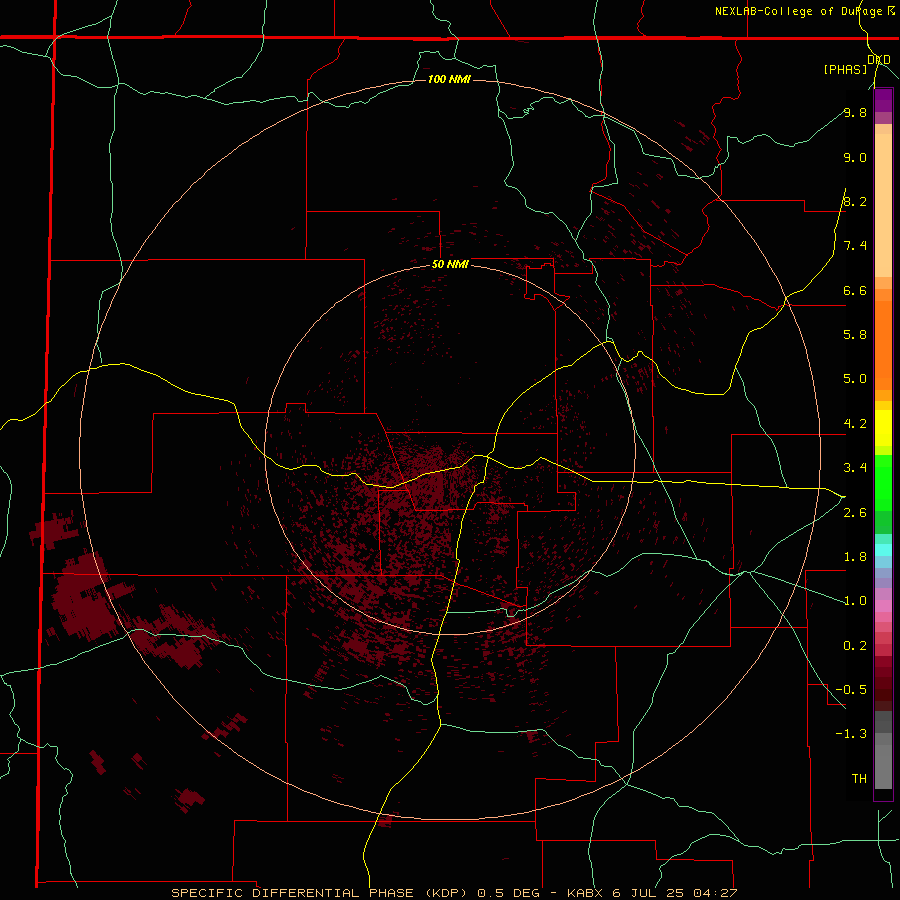Click the 4.2 scale value
This screenshot has width=900, height=900.
coord(855,424)
